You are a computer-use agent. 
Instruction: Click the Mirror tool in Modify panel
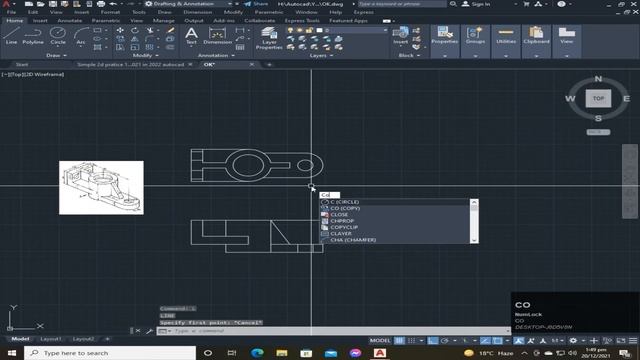(x=135, y=39)
